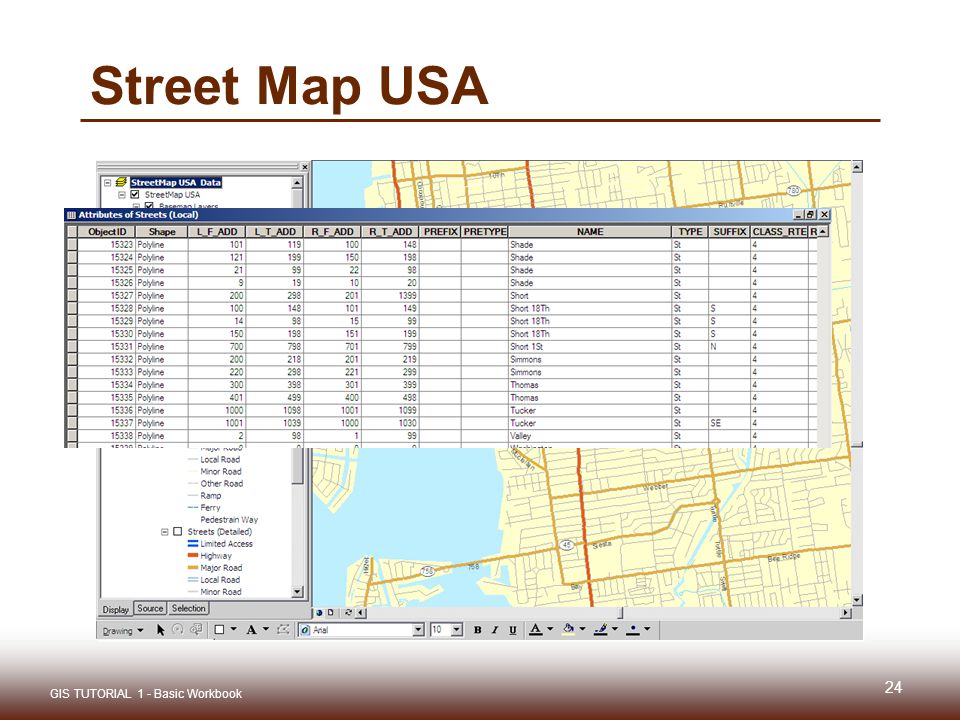
Task: Click the Zoom to Selected Elements icon
Action: (x=196, y=629)
